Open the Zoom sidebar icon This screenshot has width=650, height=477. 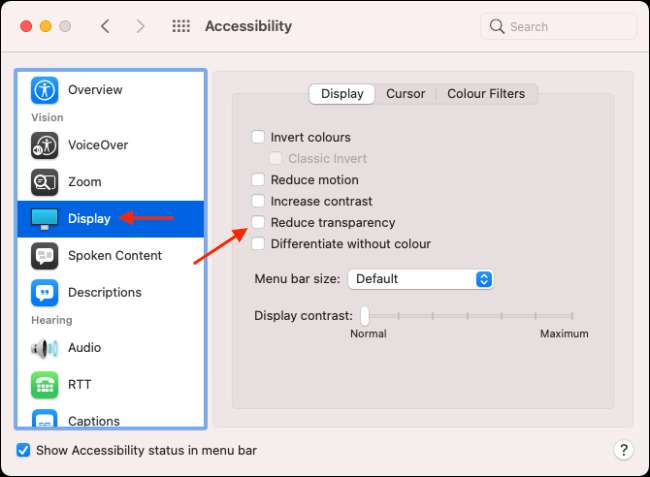(46, 182)
